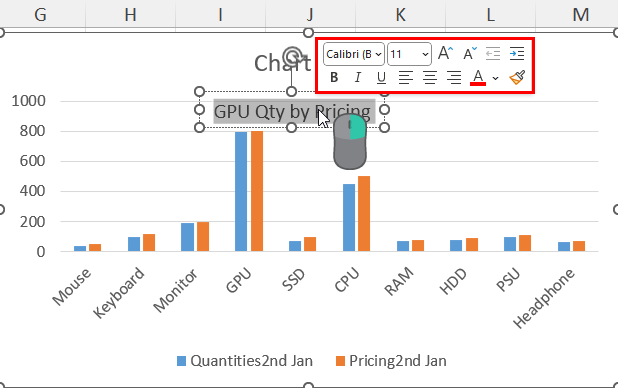This screenshot has height=388, width=618.
Task: Click the Quantities2nd Jan legend entry
Action: [245, 361]
